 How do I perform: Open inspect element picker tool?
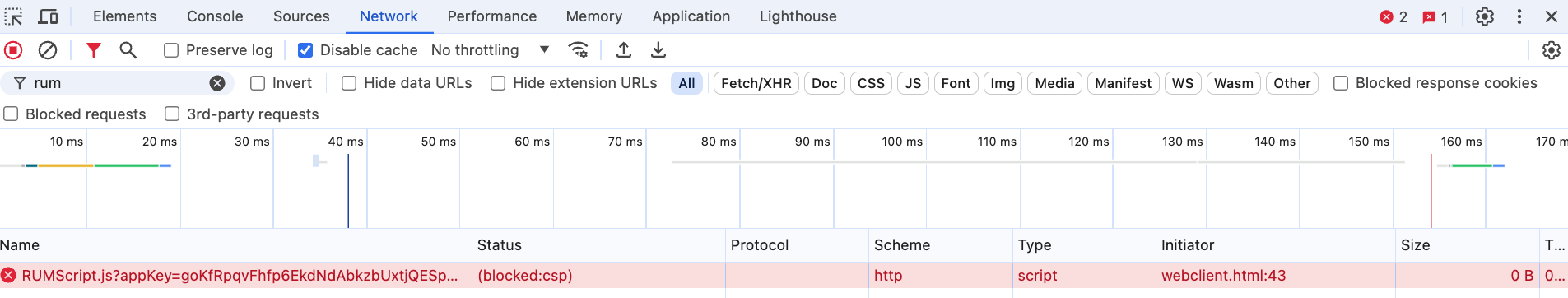[14, 16]
